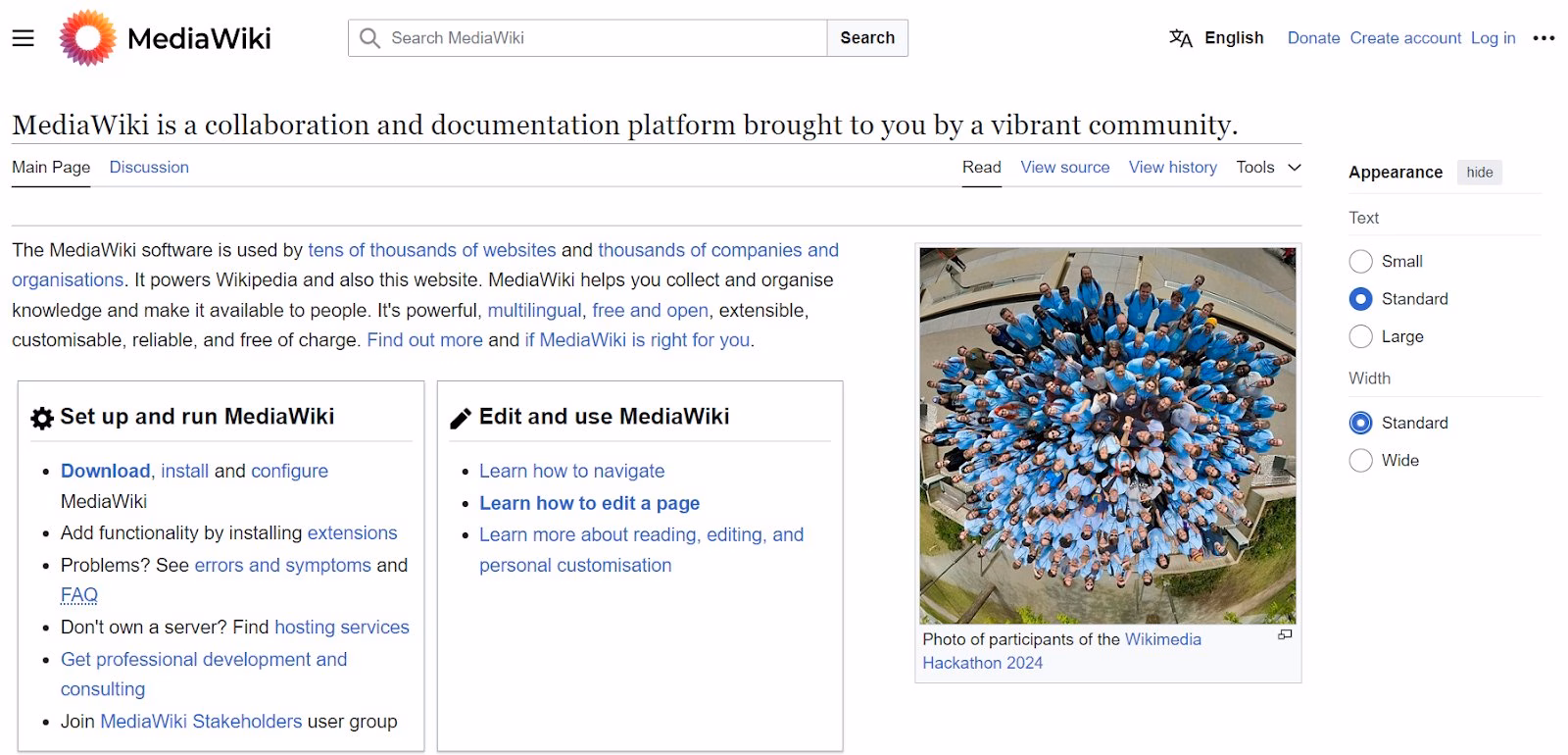
Task: Click the gear icon beside Set up heading
Action: 42,419
